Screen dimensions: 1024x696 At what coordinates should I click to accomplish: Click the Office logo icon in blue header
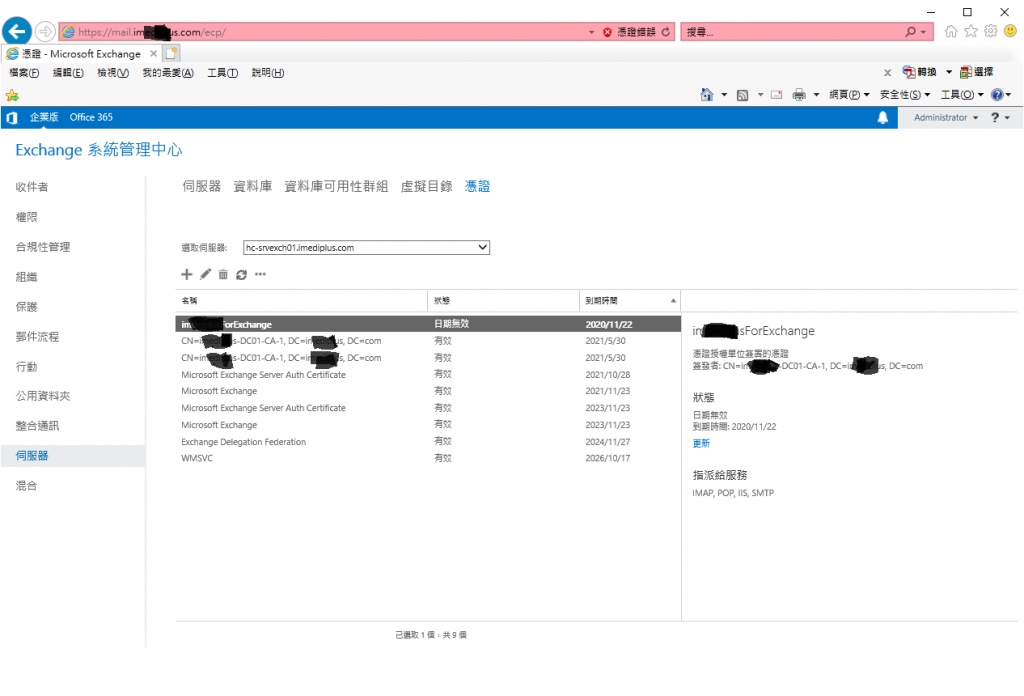coord(12,118)
